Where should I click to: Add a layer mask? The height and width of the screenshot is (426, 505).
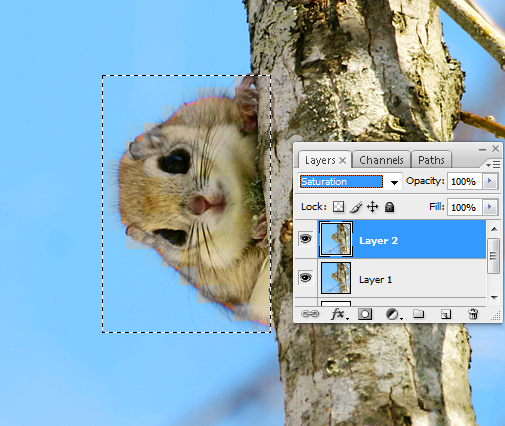point(365,314)
